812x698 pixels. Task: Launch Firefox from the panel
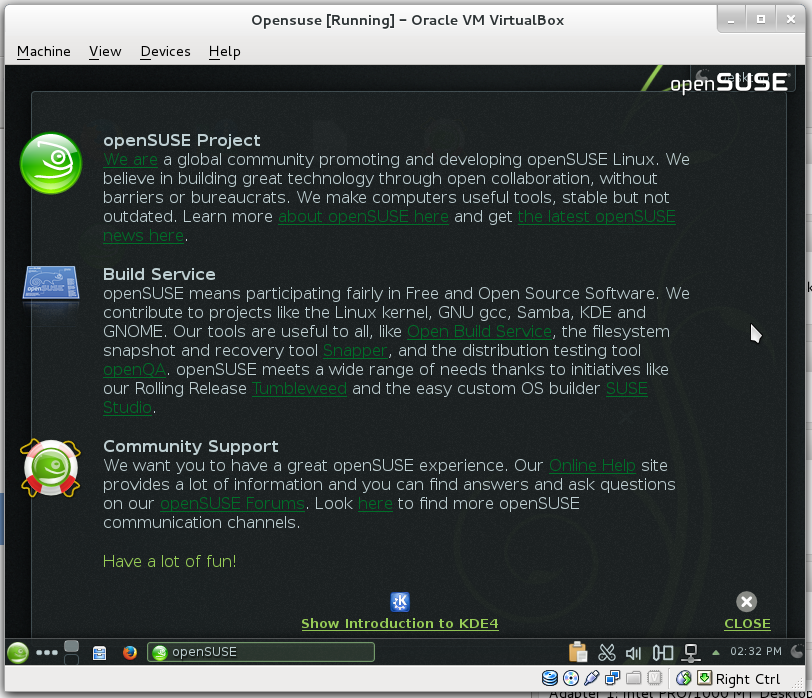(x=129, y=652)
